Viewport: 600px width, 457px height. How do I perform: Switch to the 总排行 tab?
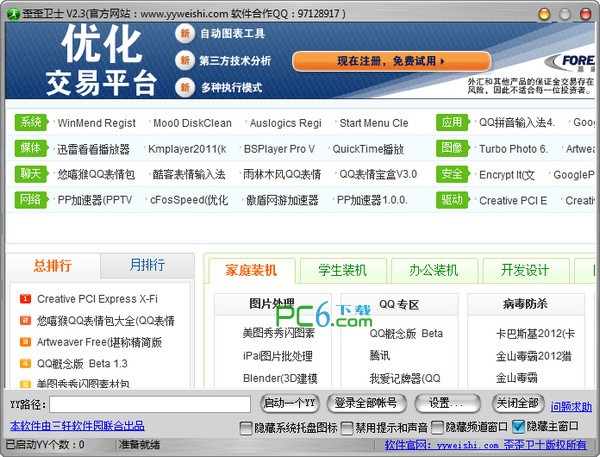pos(53,266)
